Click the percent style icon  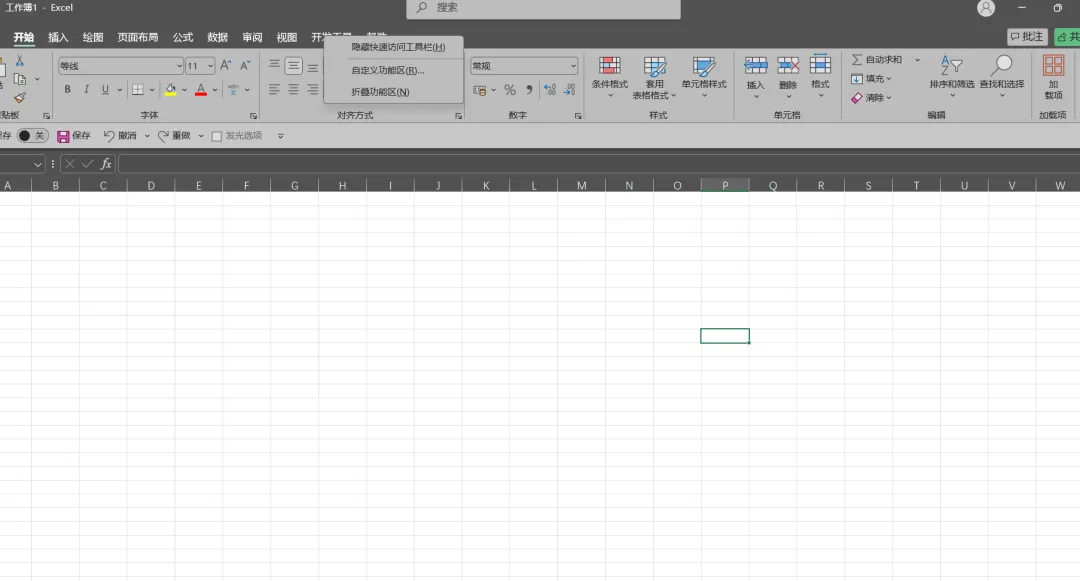click(x=510, y=89)
